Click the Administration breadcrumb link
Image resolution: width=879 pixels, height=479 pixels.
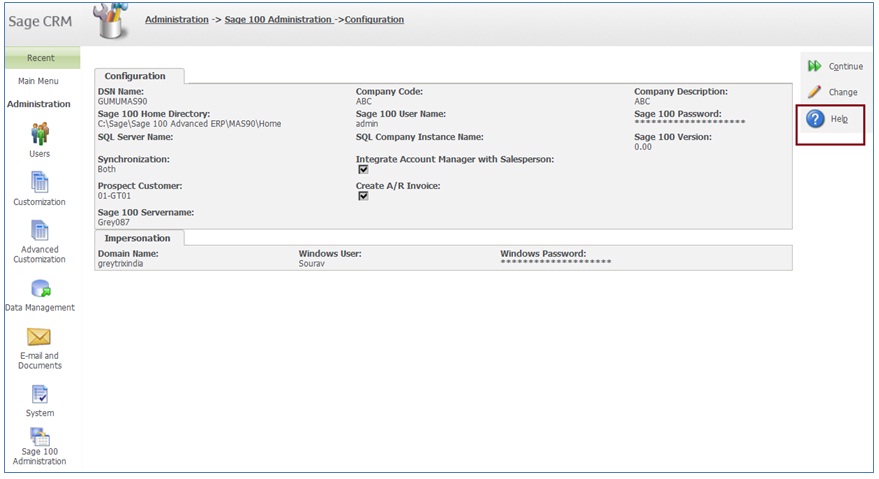coord(177,19)
